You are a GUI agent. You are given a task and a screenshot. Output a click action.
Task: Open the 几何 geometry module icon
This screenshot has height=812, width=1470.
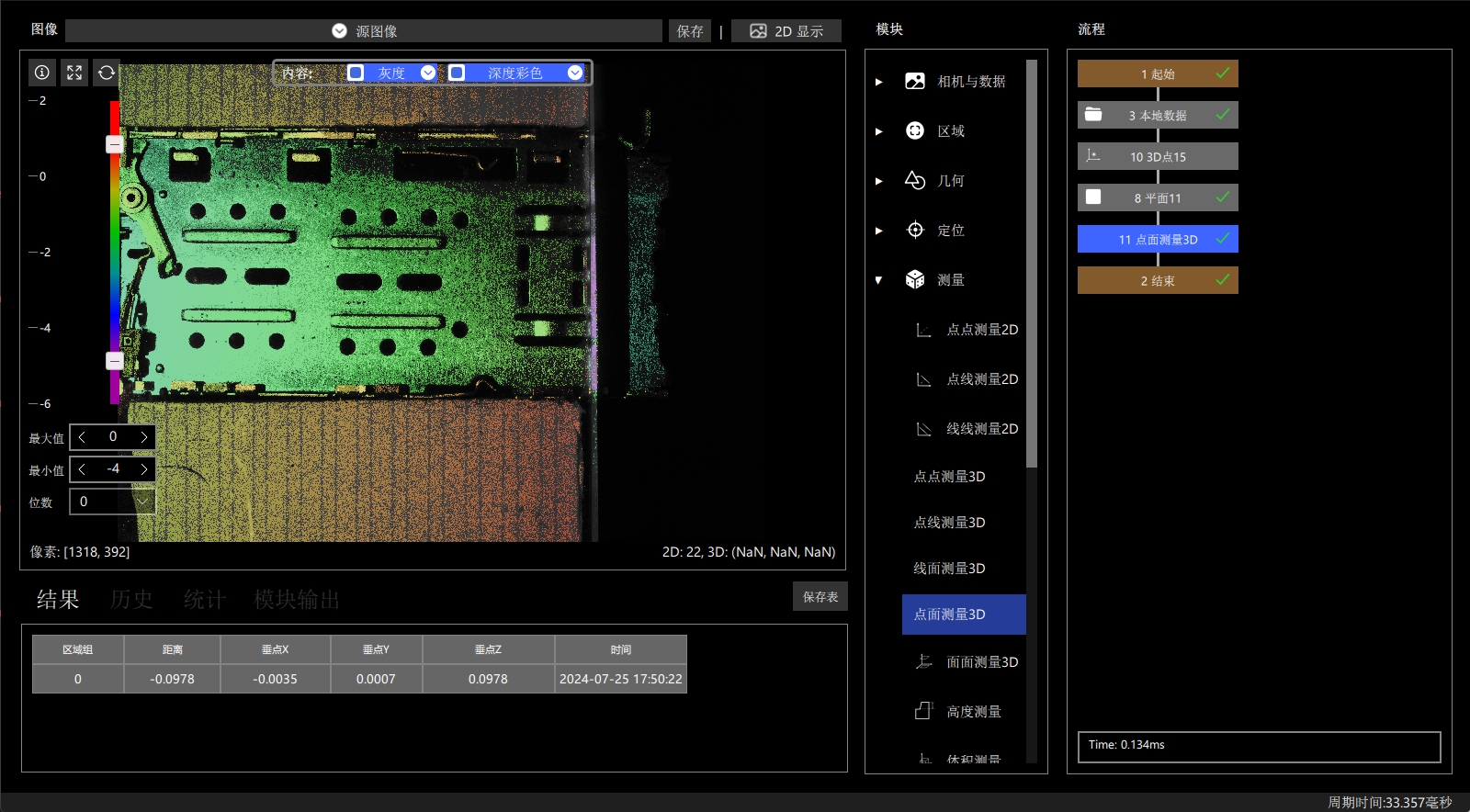click(x=915, y=180)
